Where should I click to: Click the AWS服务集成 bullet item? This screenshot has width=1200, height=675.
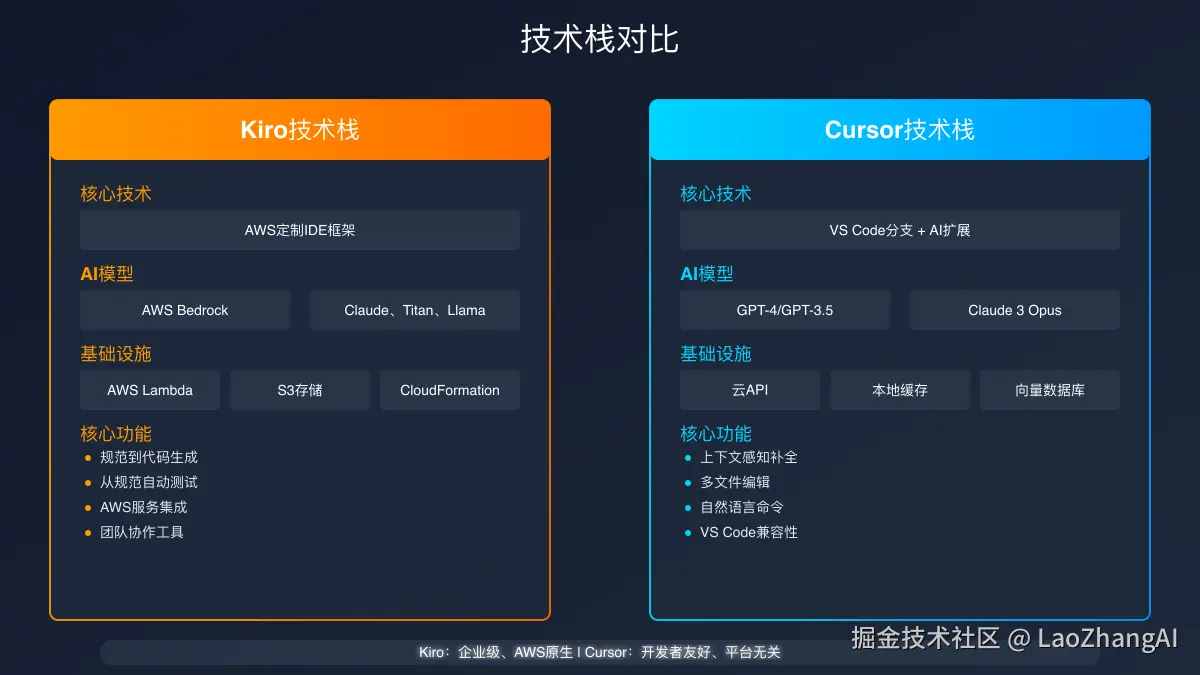point(136,507)
